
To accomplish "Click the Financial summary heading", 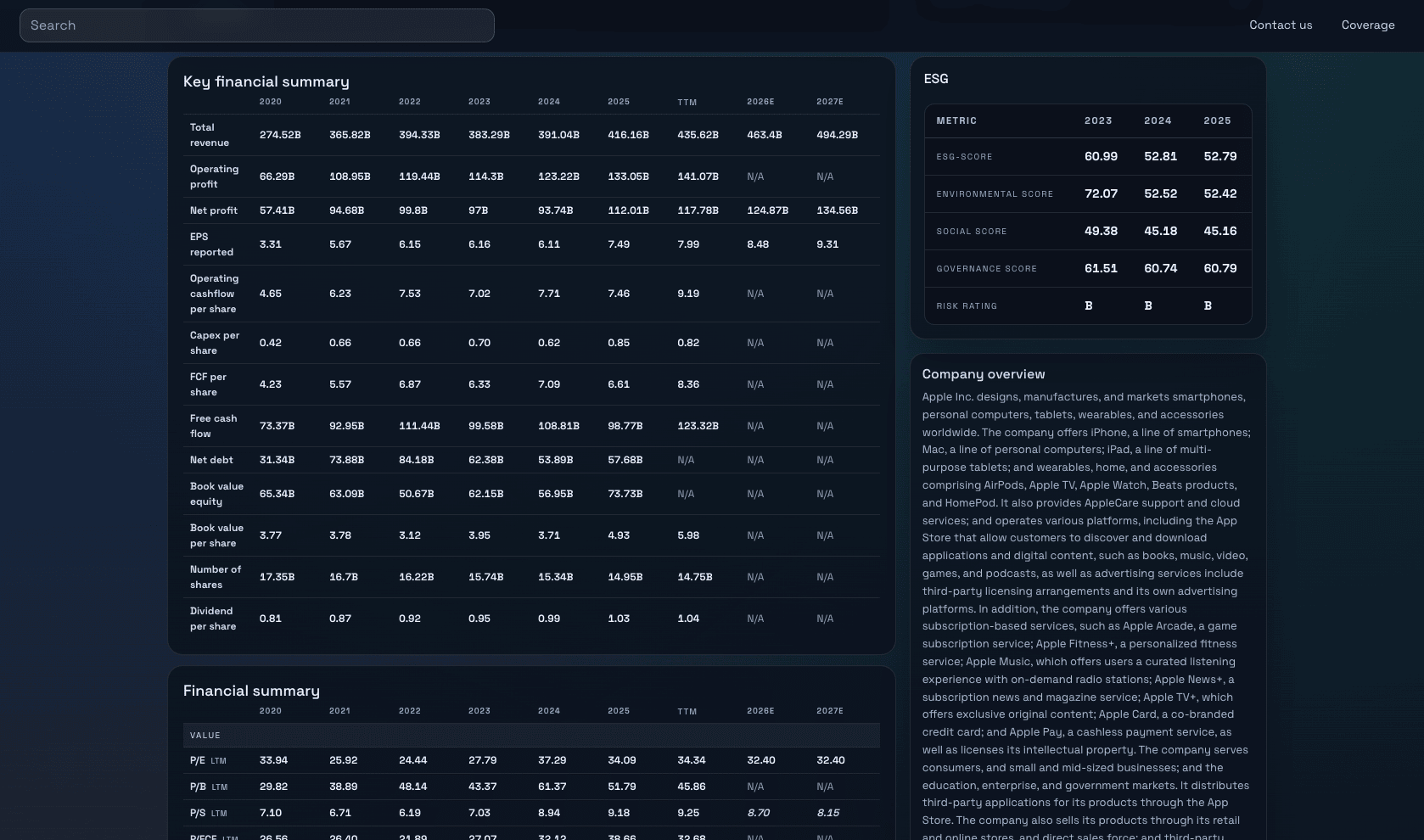I will [x=251, y=691].
